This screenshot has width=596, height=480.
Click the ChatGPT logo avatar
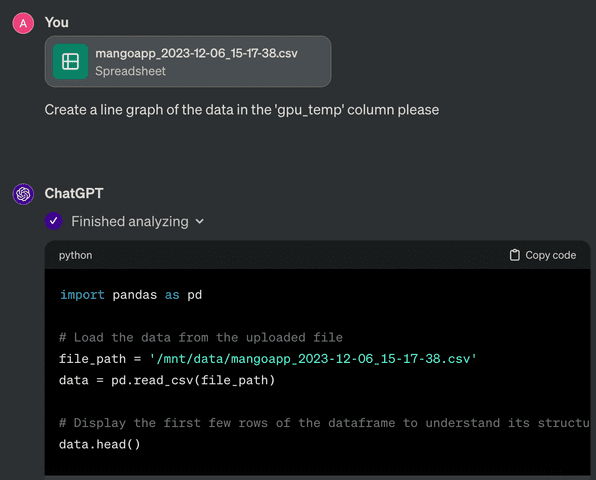click(x=23, y=194)
